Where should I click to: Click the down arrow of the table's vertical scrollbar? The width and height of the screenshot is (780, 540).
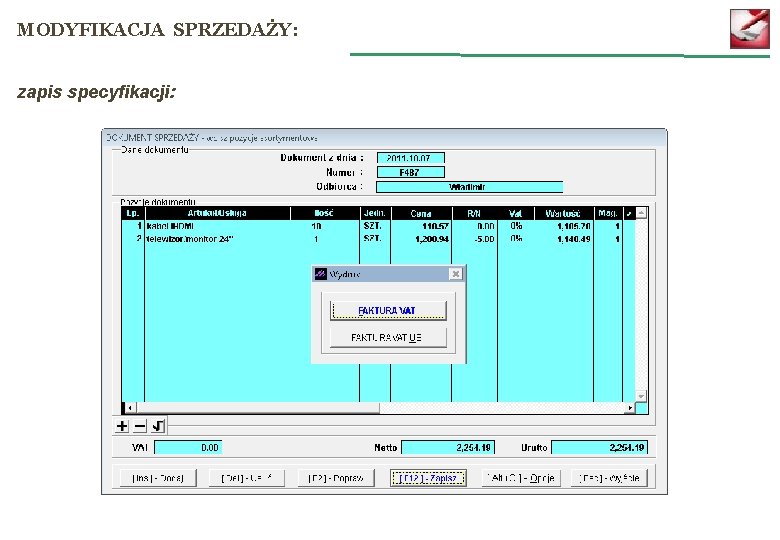coord(641,396)
